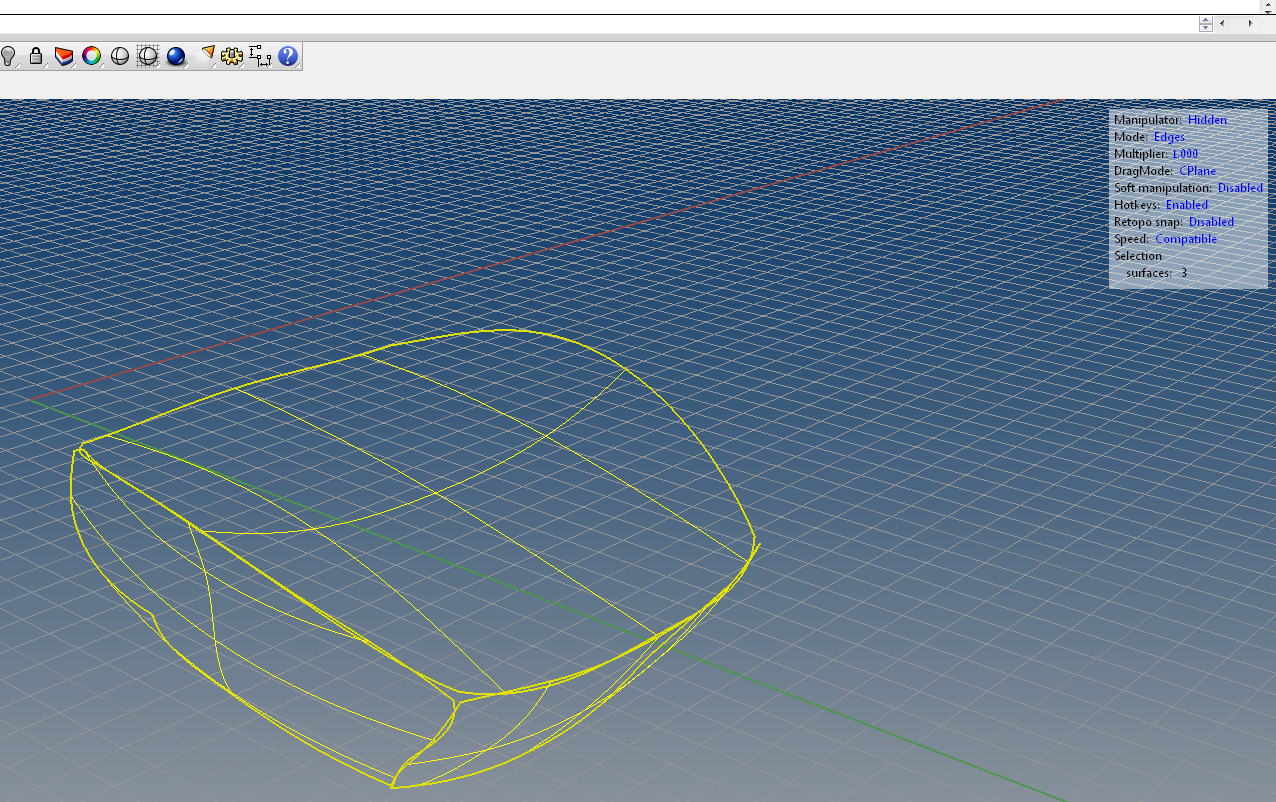Screen dimensions: 1276x802
Task: Open the gear Options icon
Action: pos(232,56)
